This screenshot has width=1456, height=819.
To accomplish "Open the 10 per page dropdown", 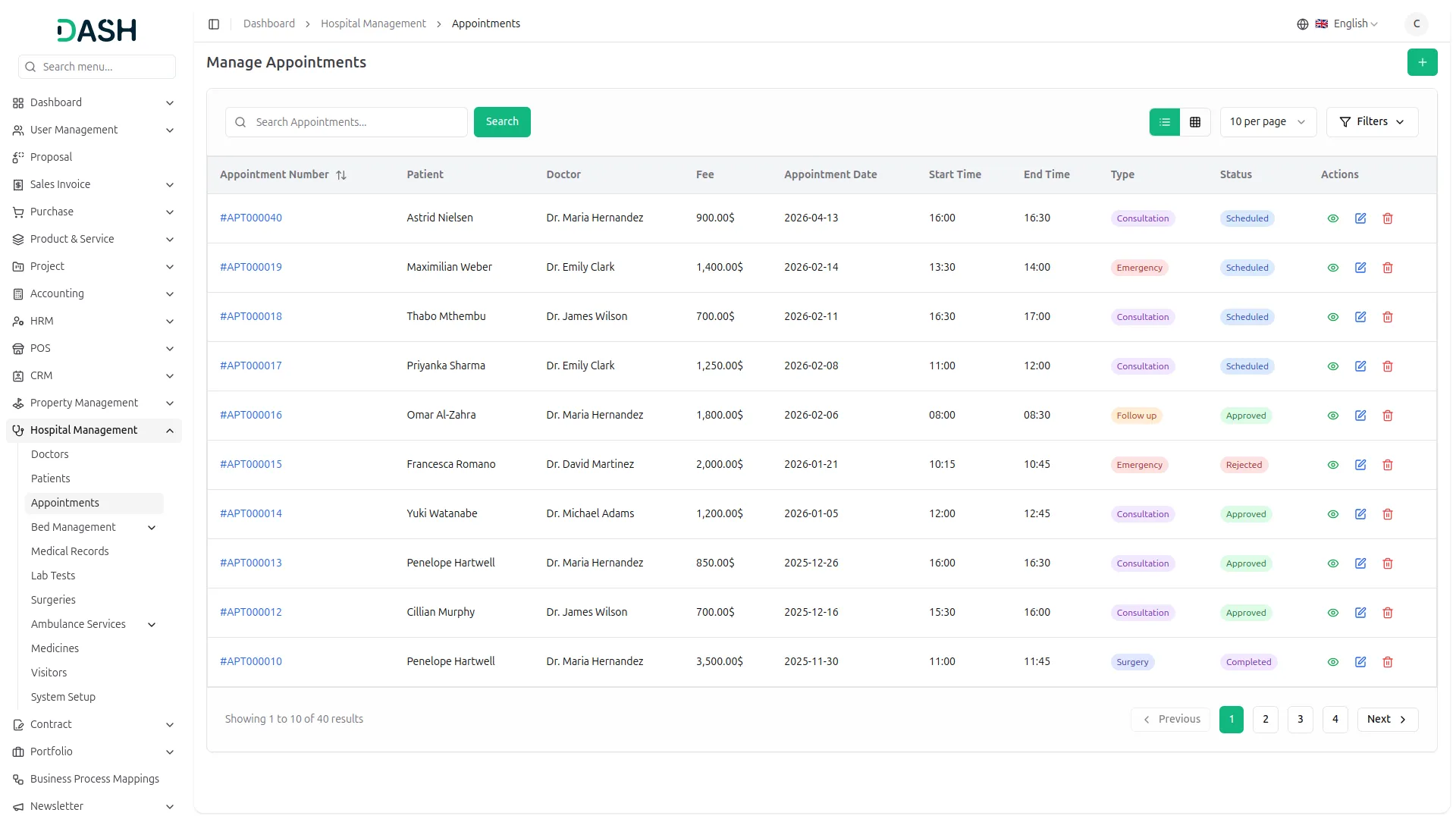I will pos(1267,122).
